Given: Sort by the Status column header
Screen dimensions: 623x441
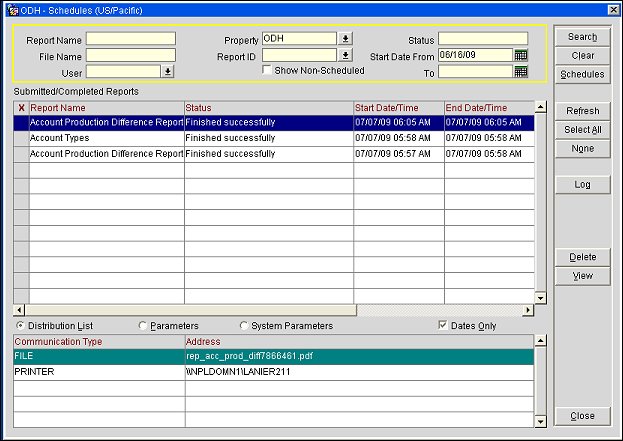Looking at the screenshot, I should 268,107.
